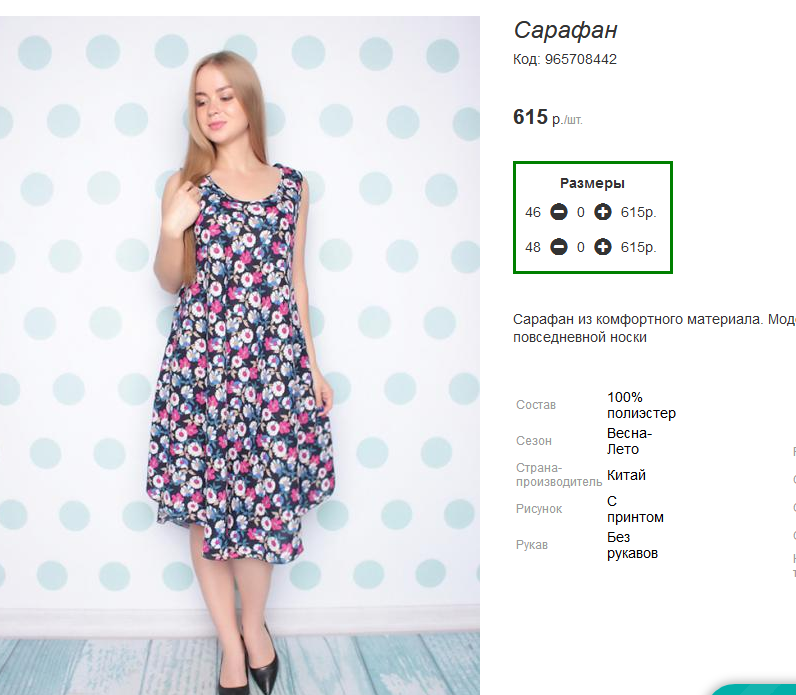Click the Китай country value

click(626, 475)
